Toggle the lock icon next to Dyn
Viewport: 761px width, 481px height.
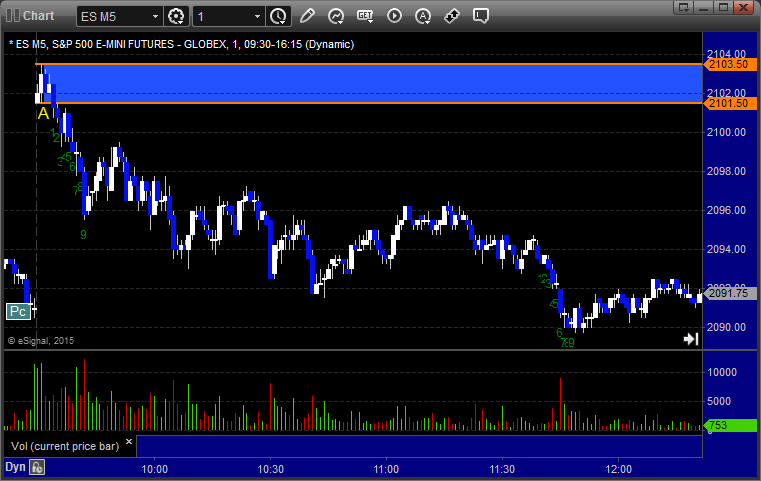tap(37, 467)
